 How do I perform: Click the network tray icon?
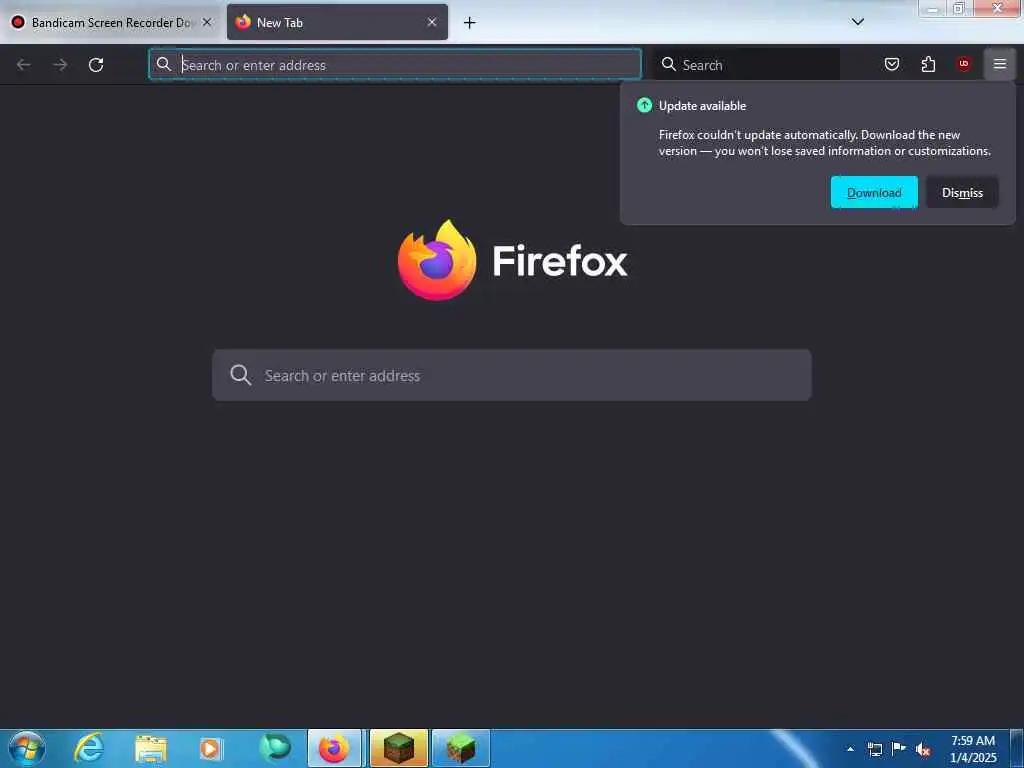click(x=874, y=749)
